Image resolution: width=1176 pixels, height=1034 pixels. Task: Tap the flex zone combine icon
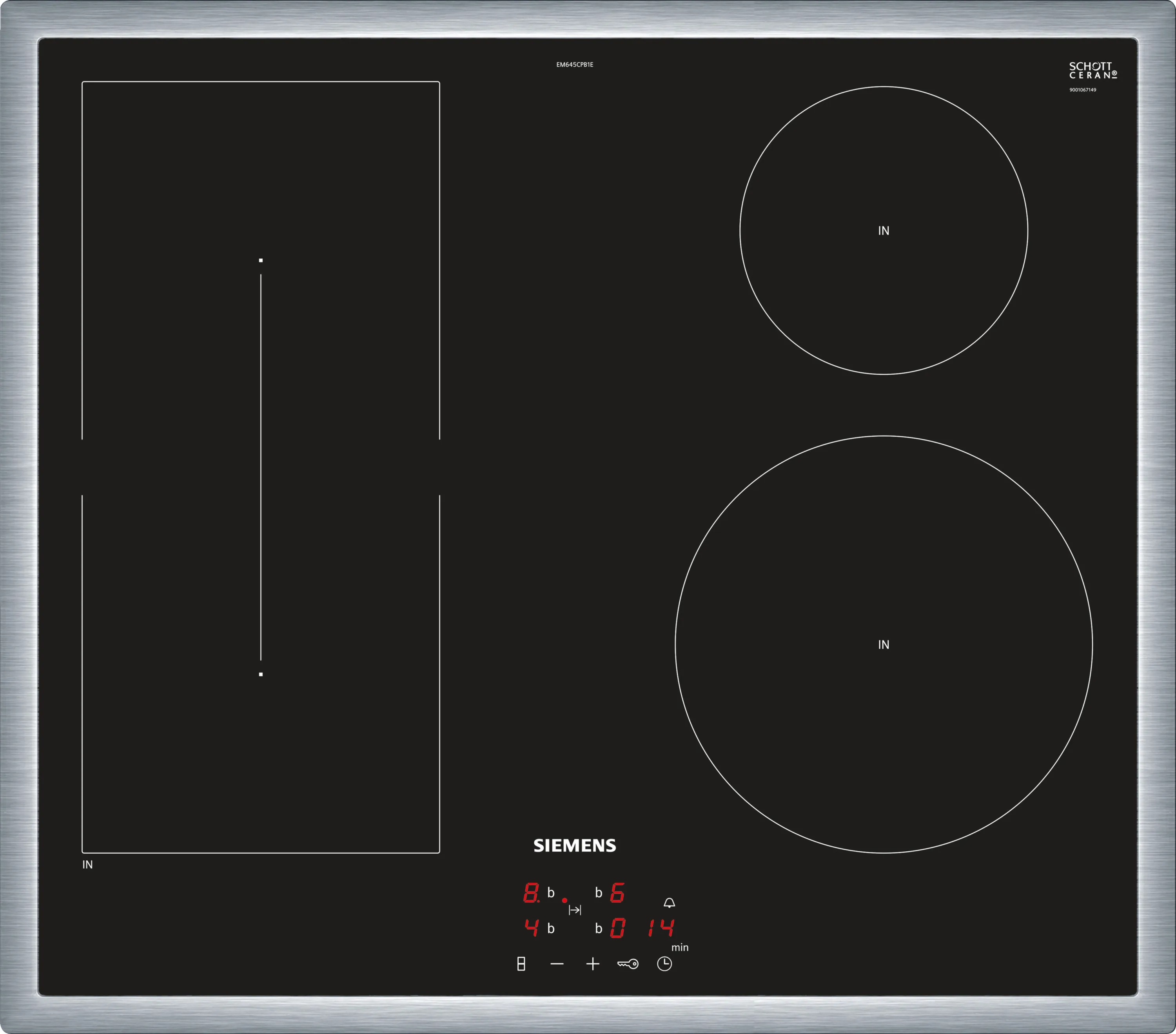pyautogui.click(x=521, y=964)
